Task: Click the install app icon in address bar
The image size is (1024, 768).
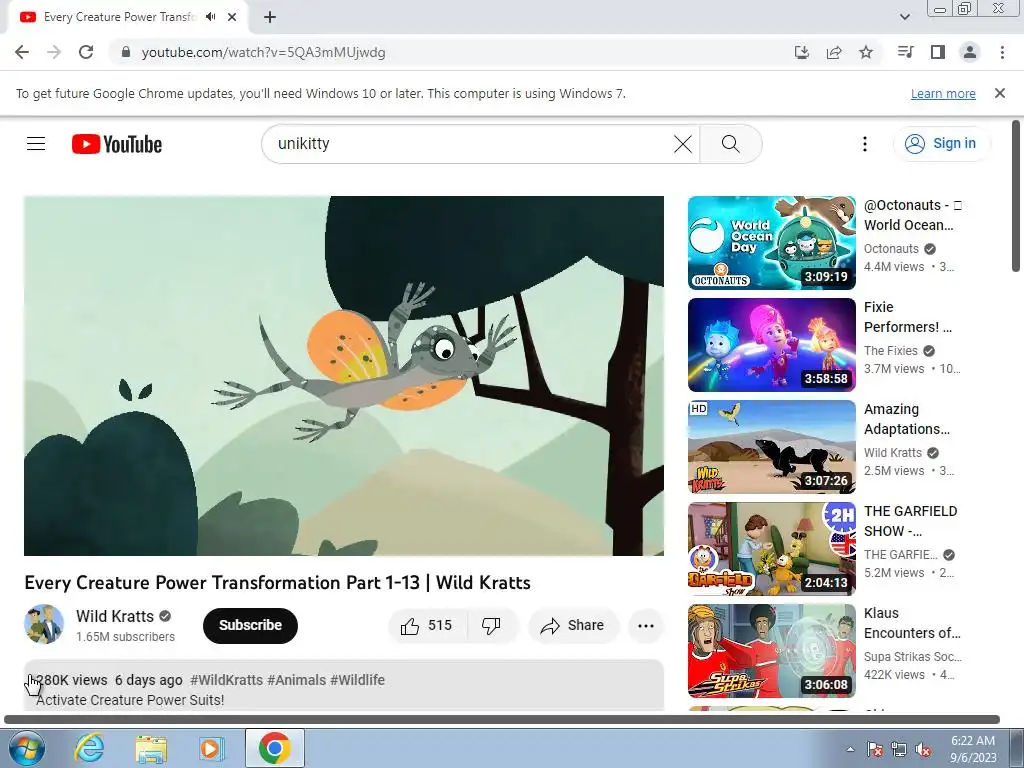Action: 801,52
